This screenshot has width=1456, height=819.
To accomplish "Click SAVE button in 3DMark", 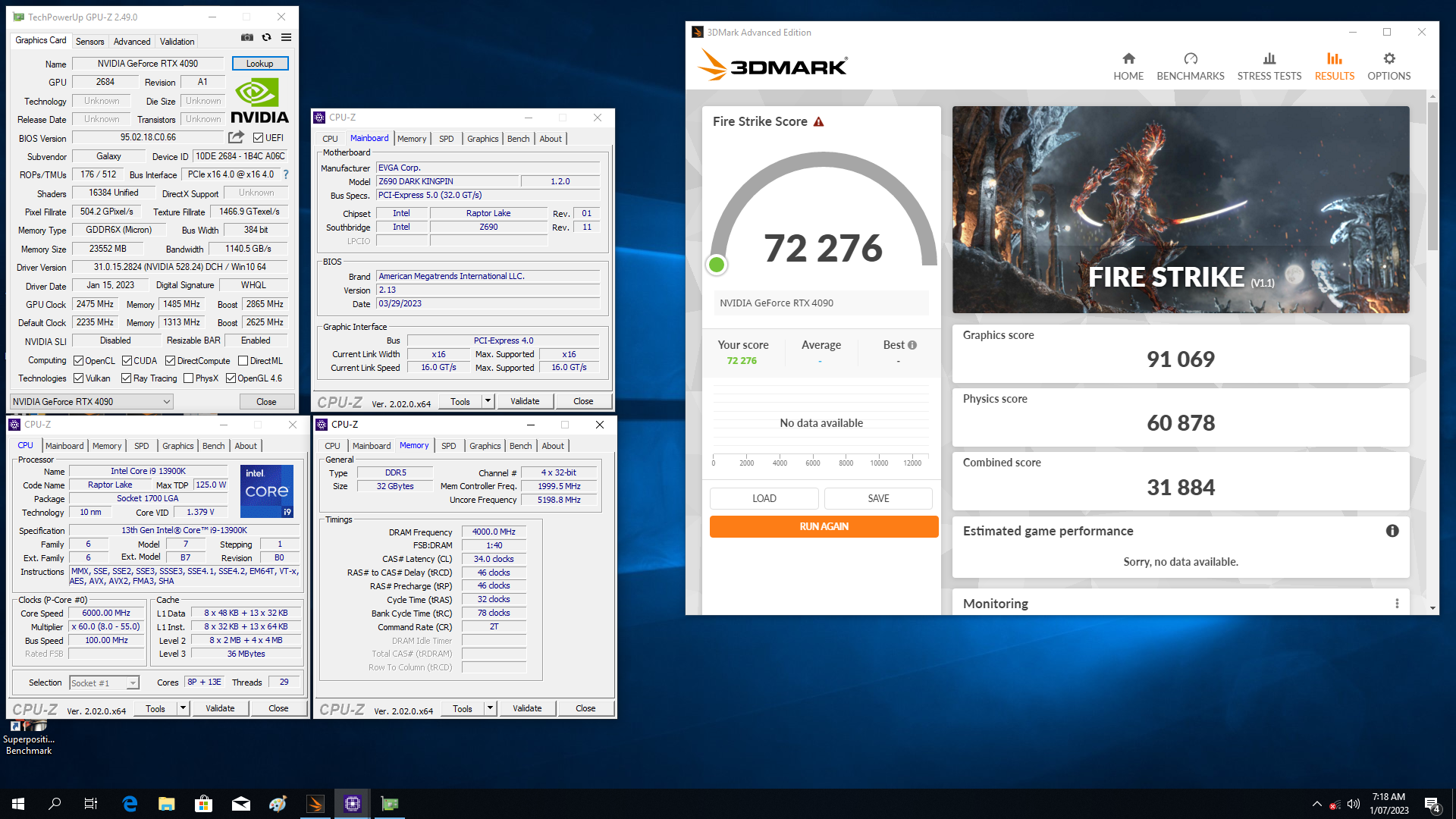I will [878, 498].
